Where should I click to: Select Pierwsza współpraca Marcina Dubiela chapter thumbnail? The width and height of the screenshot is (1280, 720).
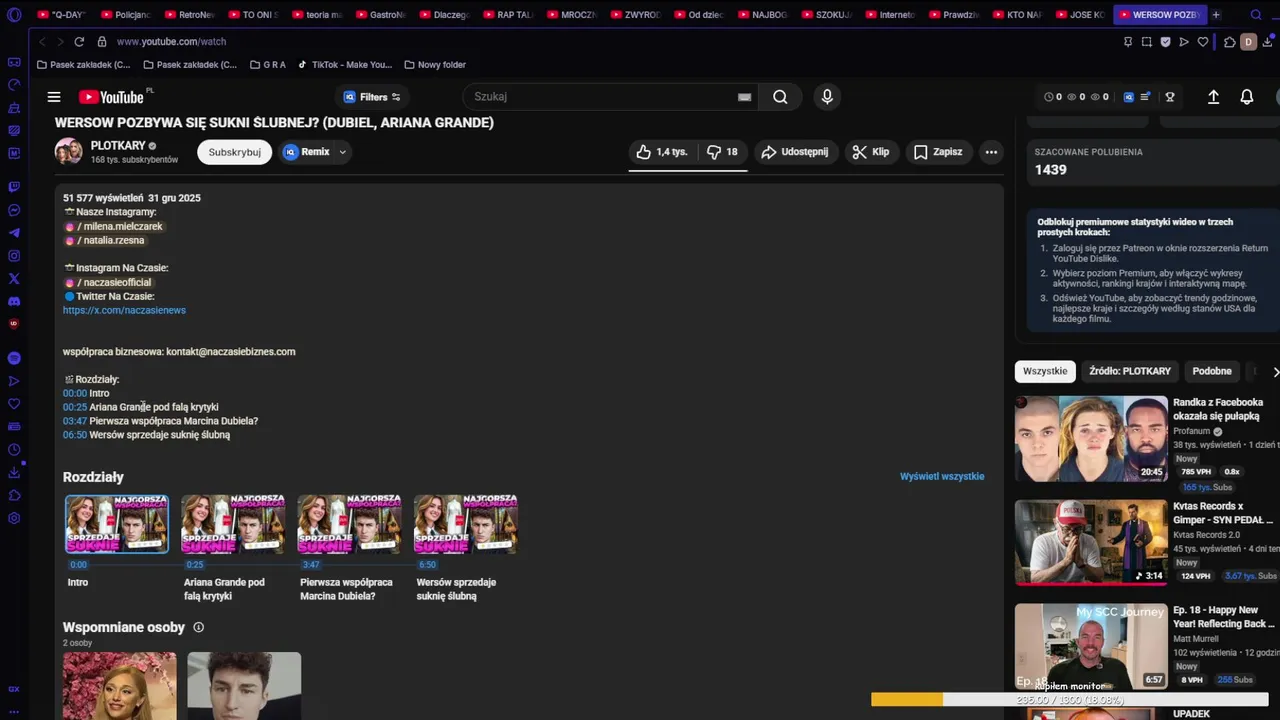pos(349,524)
